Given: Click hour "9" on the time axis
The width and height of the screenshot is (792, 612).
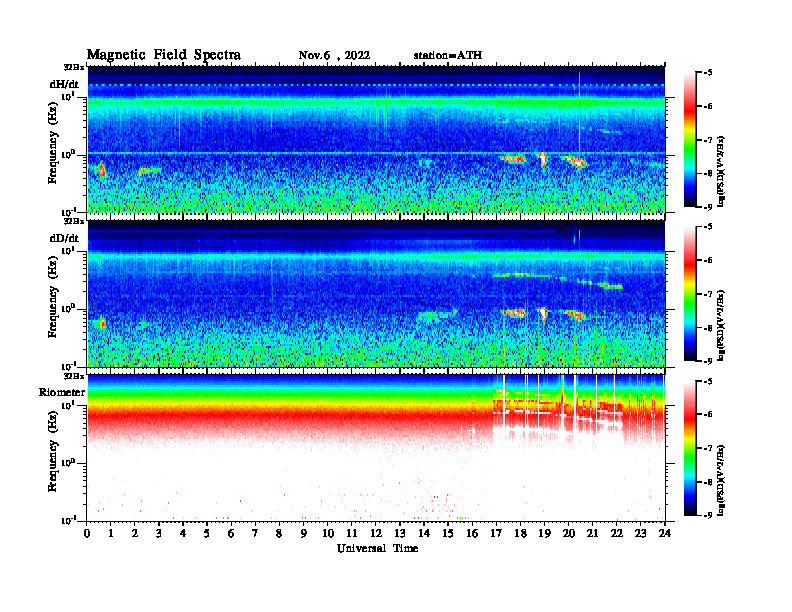Looking at the screenshot, I should tap(304, 533).
